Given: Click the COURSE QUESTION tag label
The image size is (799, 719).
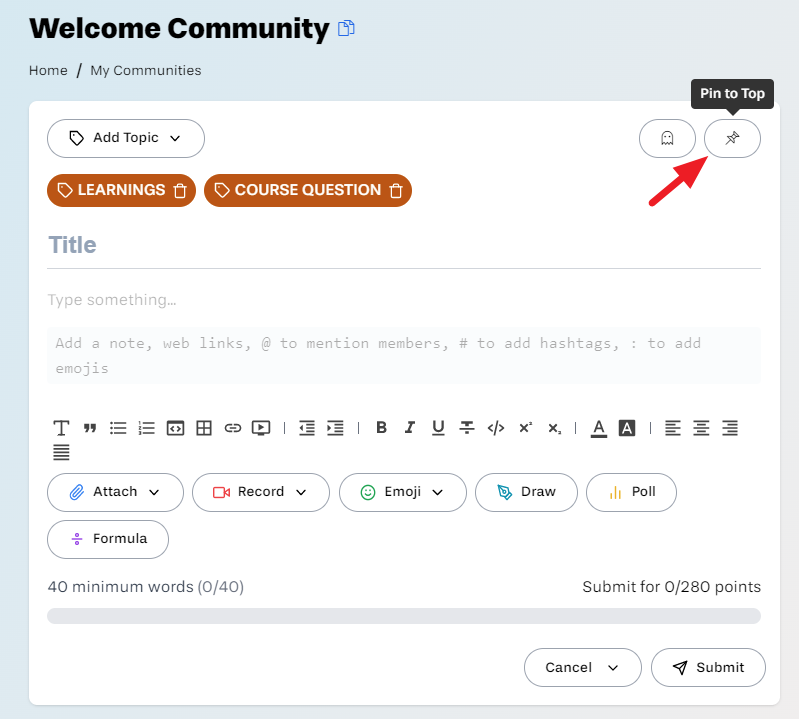Looking at the screenshot, I should tap(308, 190).
